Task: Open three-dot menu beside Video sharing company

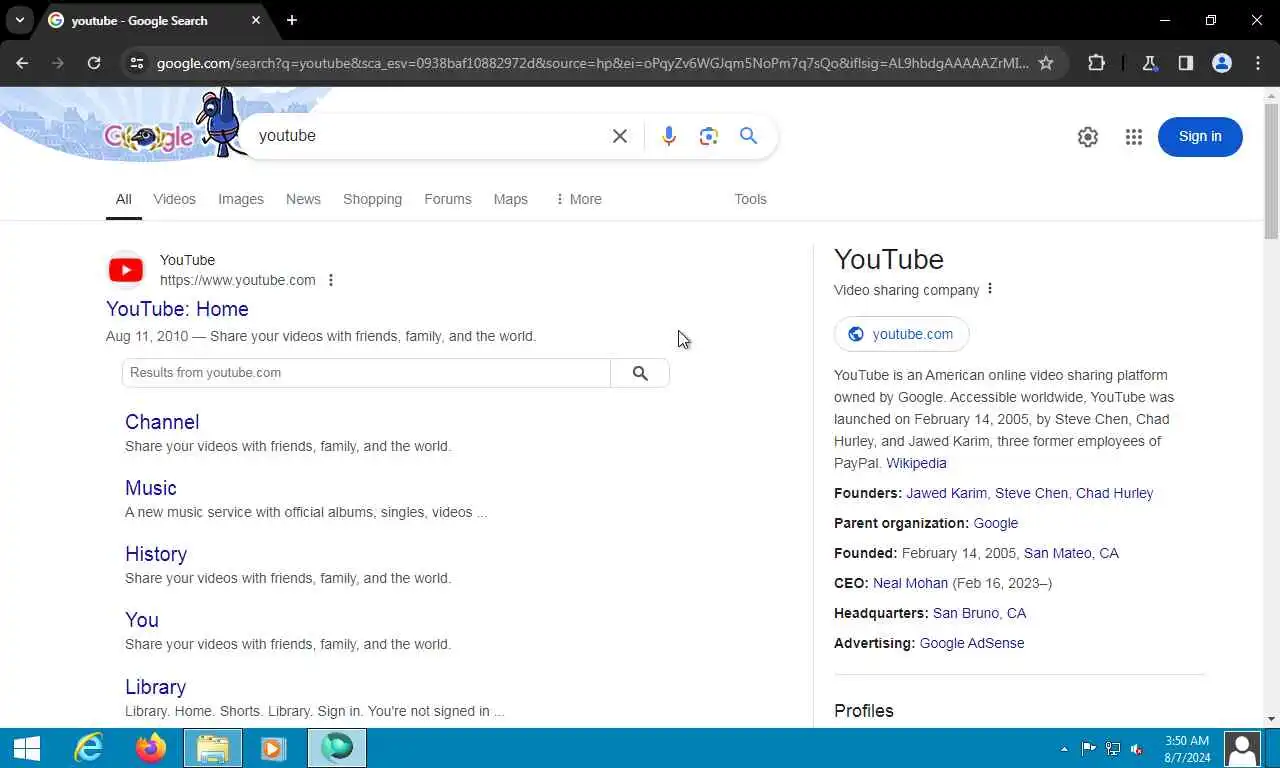Action: coord(990,289)
